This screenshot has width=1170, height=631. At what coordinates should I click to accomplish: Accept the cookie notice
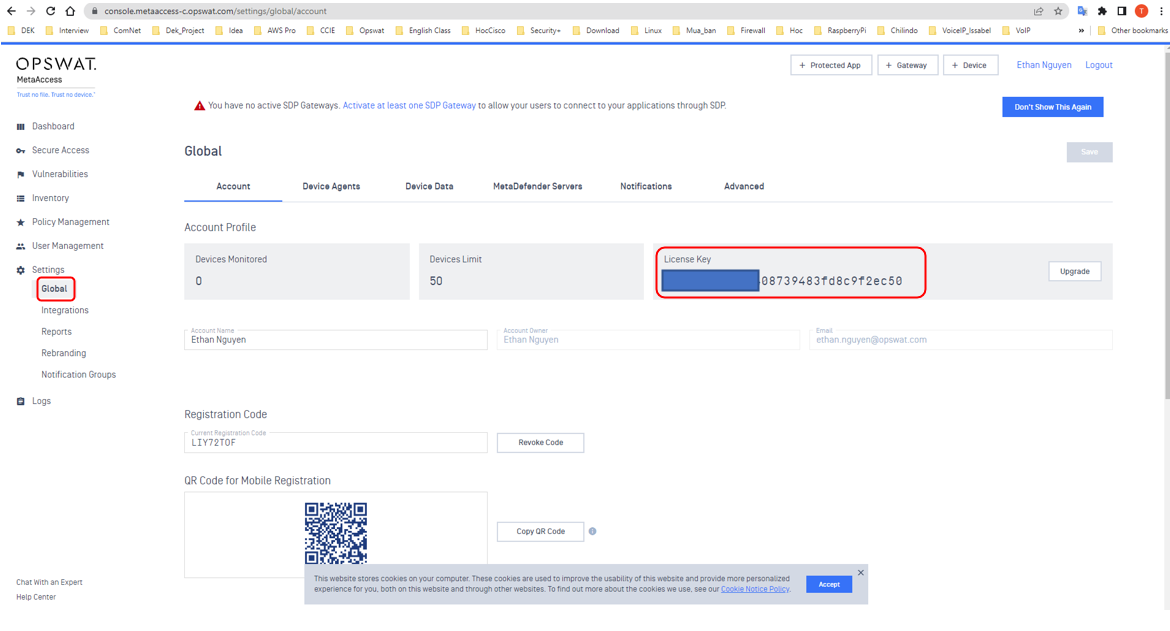coord(829,584)
